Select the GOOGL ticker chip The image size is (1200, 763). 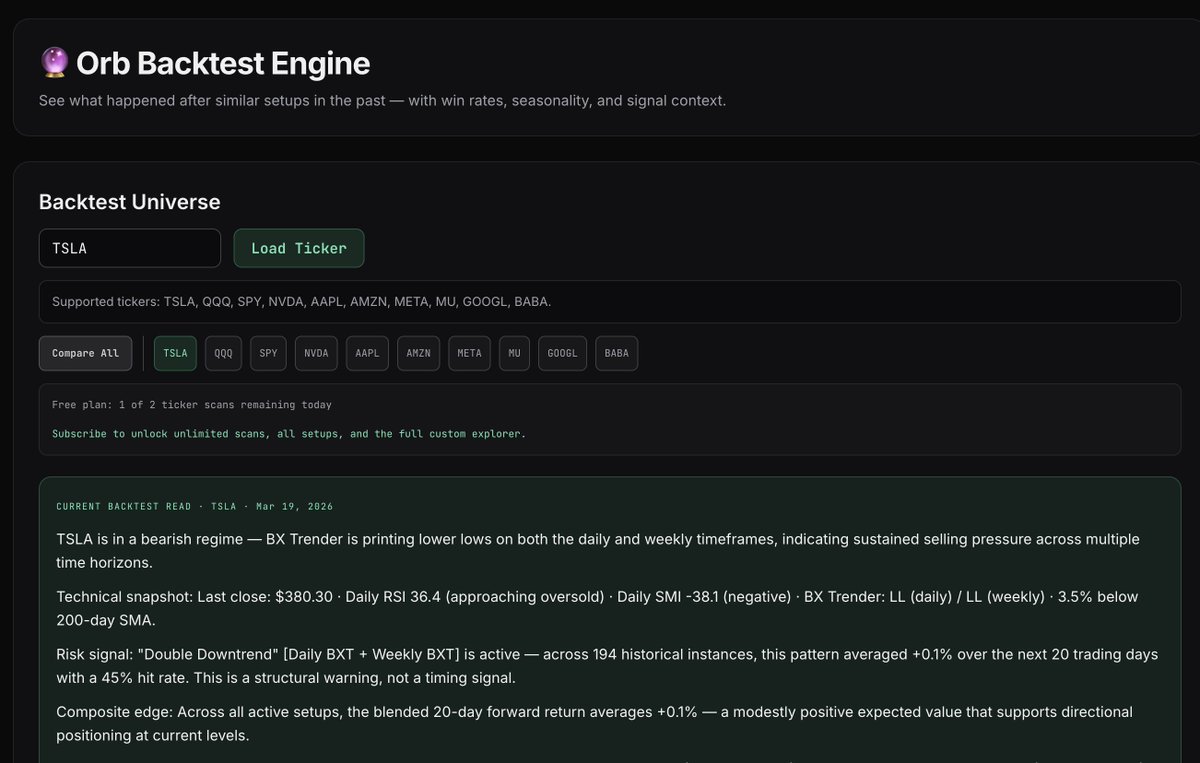pyautogui.click(x=562, y=353)
